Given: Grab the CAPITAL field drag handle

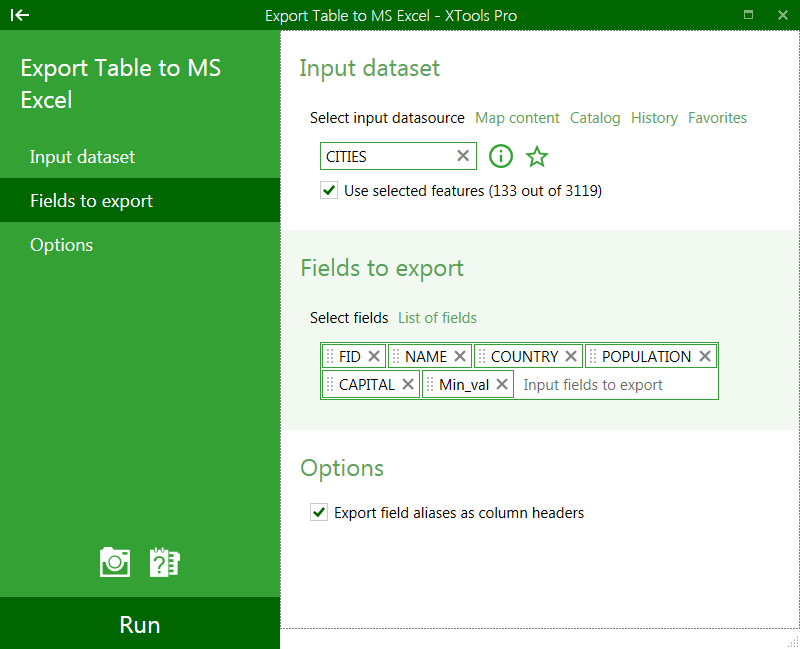Looking at the screenshot, I should click(330, 384).
